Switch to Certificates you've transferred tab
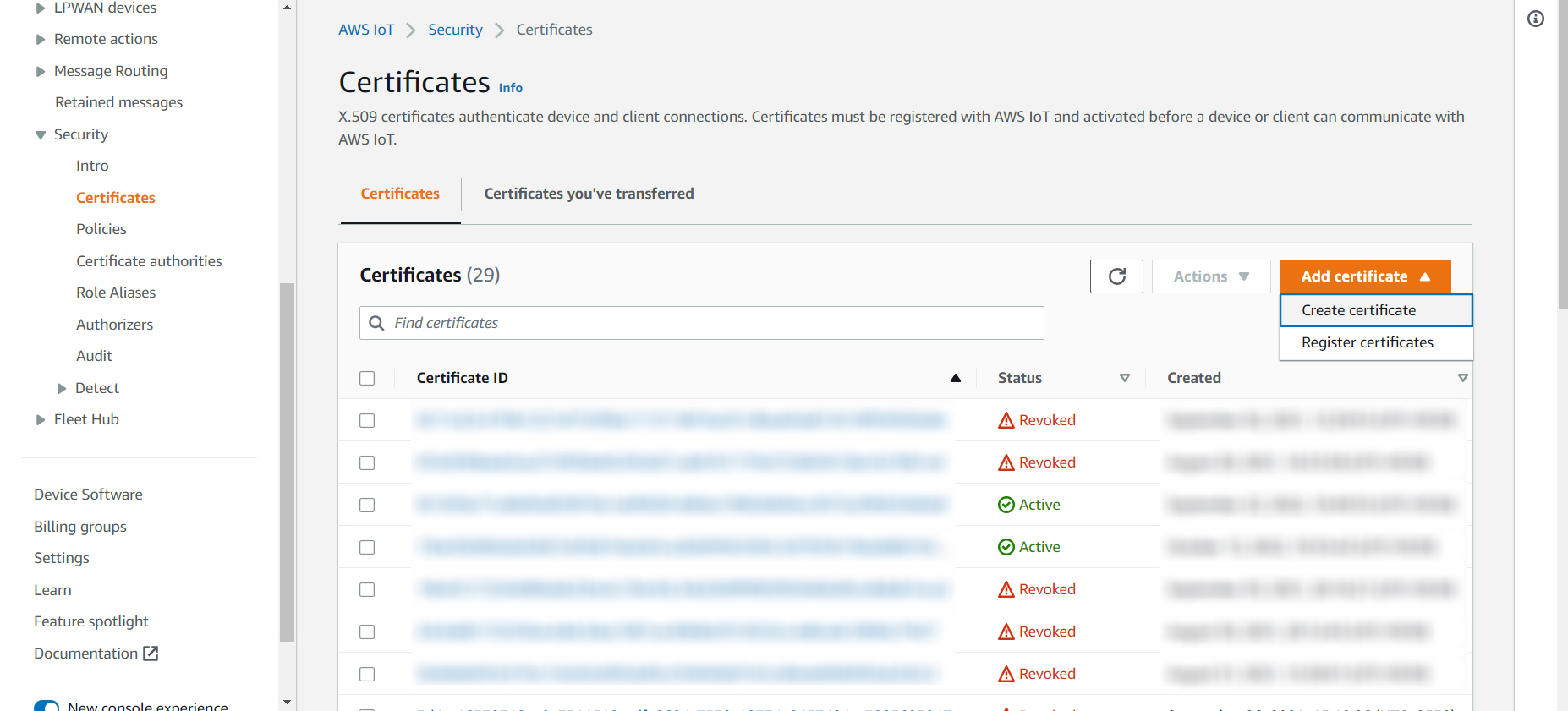The image size is (1568, 711). (x=589, y=194)
